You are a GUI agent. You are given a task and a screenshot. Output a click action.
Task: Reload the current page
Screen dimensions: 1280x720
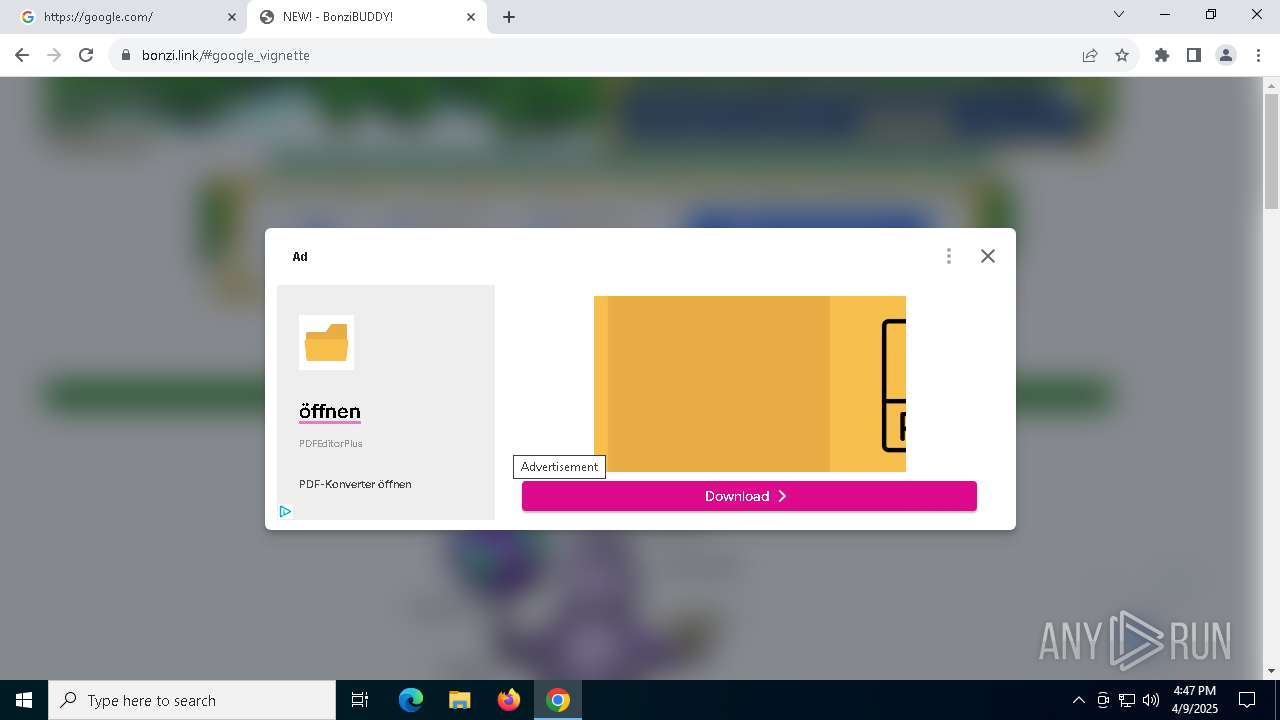pyautogui.click(x=86, y=55)
